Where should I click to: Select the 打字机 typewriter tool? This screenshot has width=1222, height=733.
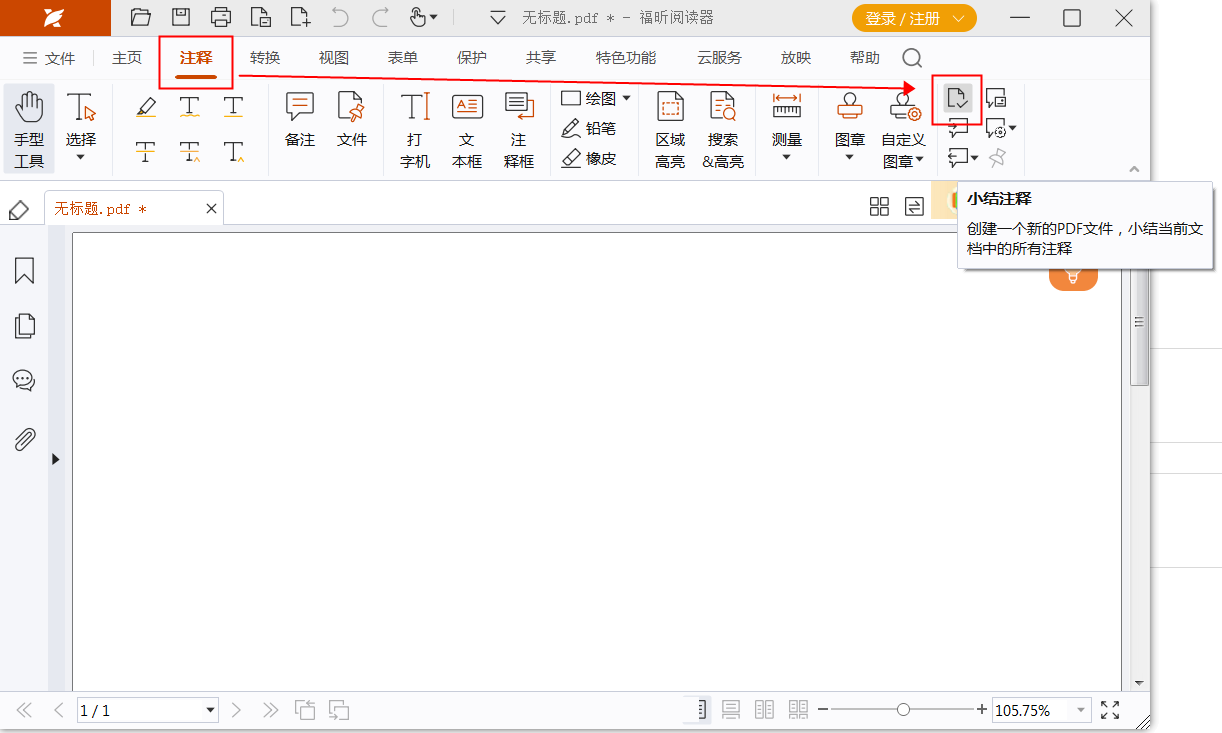[414, 129]
